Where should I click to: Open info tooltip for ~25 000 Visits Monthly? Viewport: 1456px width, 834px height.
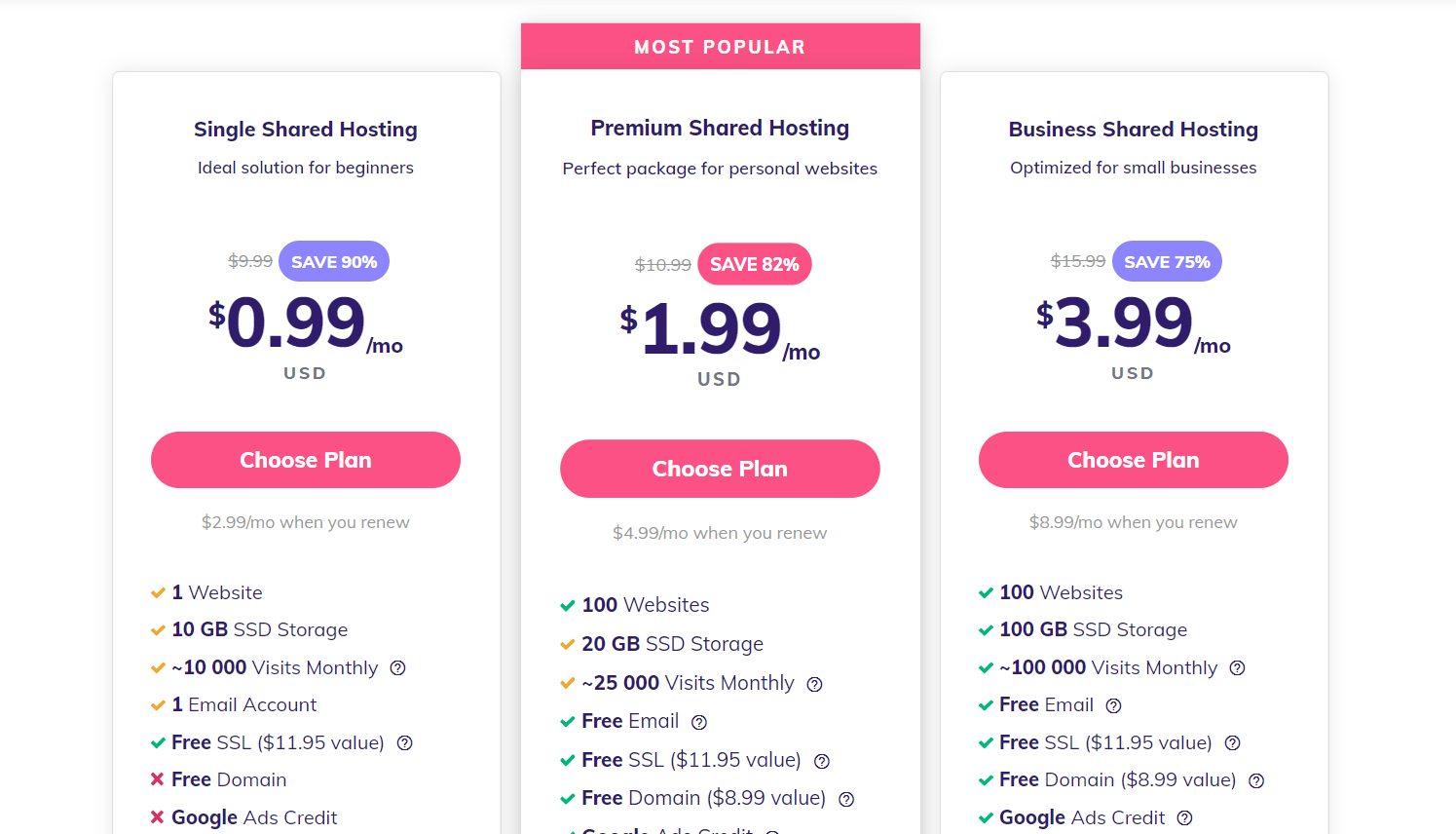click(815, 685)
